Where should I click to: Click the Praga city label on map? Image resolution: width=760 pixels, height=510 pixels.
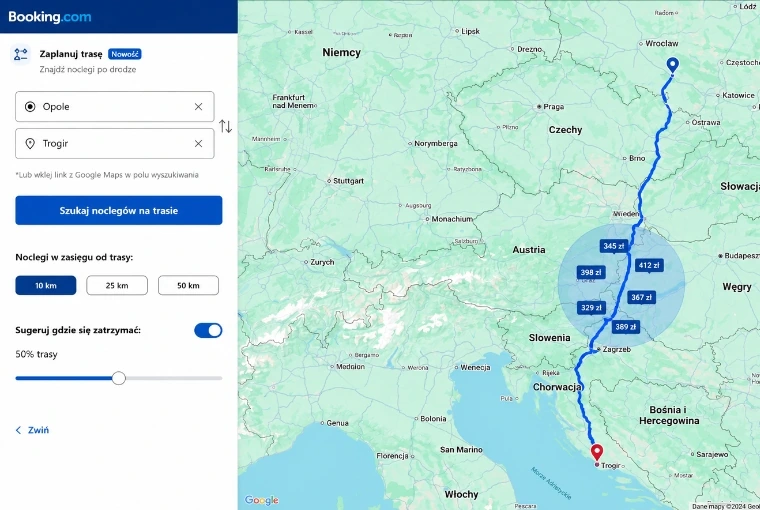pos(554,107)
